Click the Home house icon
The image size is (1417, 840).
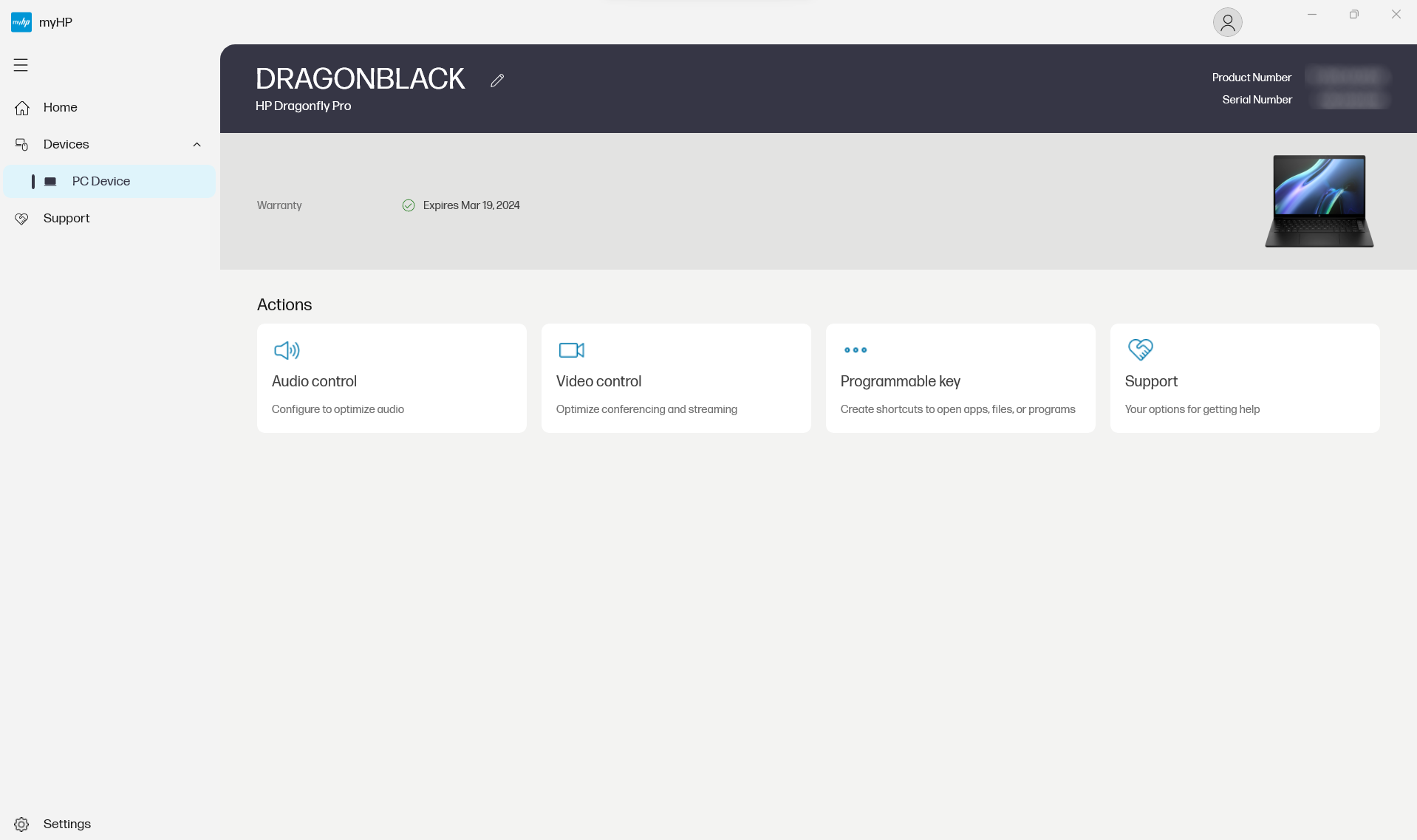coord(22,108)
